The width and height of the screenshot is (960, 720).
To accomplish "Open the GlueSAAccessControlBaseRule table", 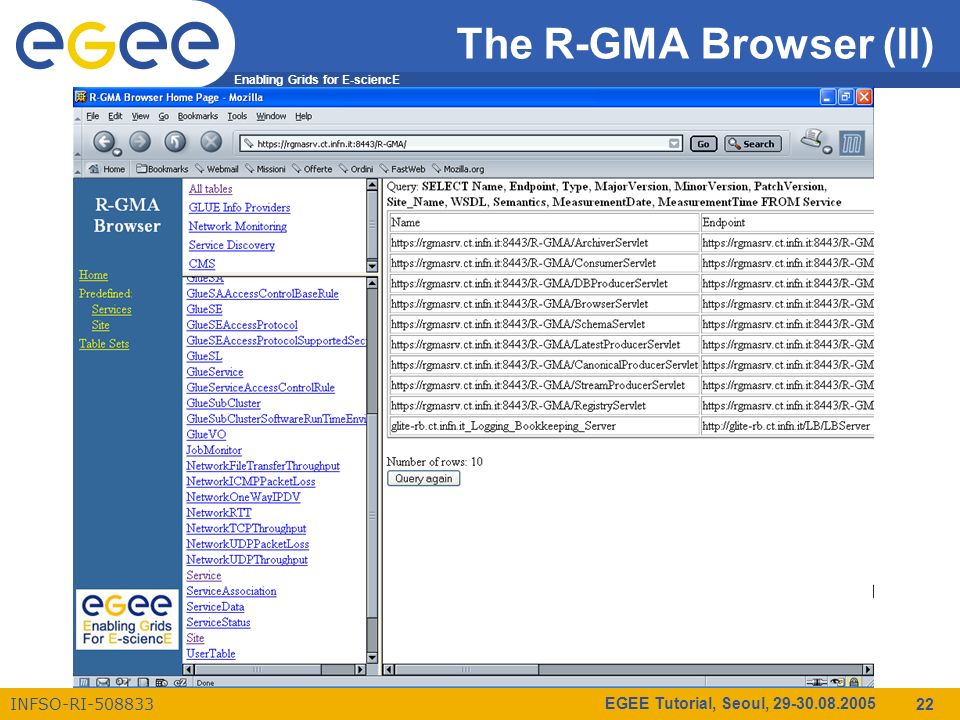I will click(x=263, y=294).
